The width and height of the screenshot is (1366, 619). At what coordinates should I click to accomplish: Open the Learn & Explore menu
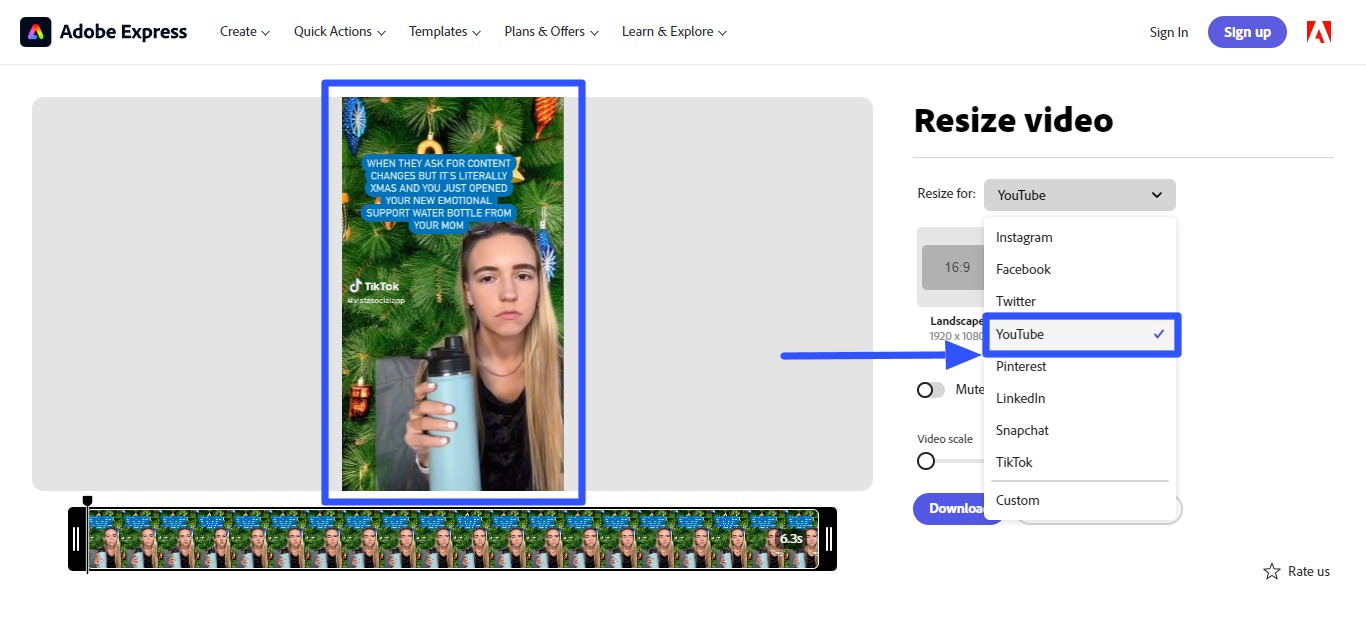[672, 31]
